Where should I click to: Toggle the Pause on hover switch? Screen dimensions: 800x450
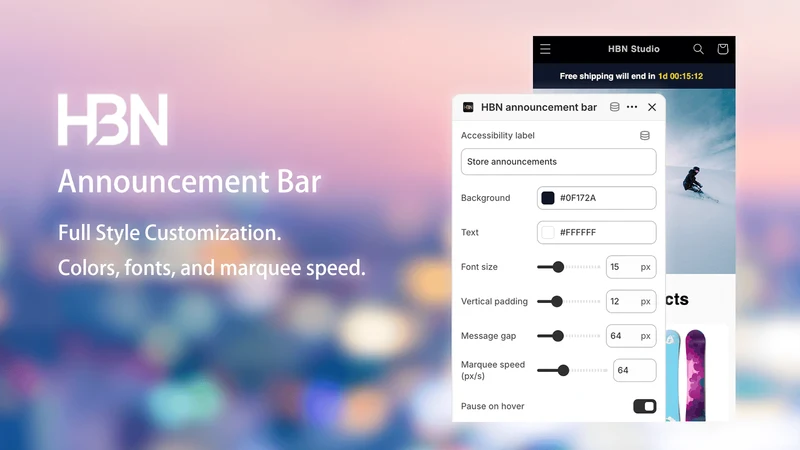(x=644, y=406)
